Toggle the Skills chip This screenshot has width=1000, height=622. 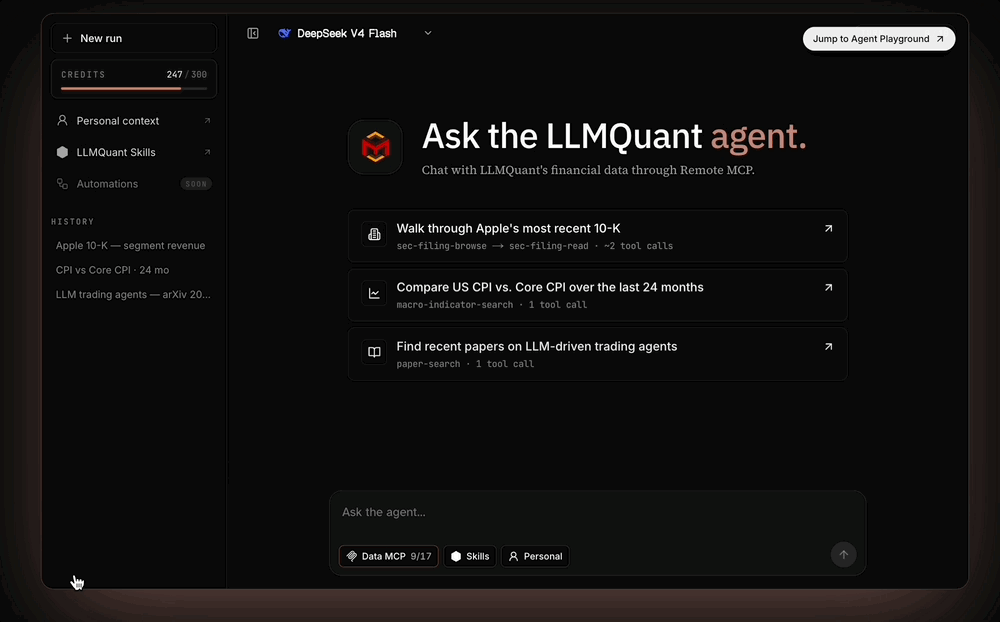(470, 556)
